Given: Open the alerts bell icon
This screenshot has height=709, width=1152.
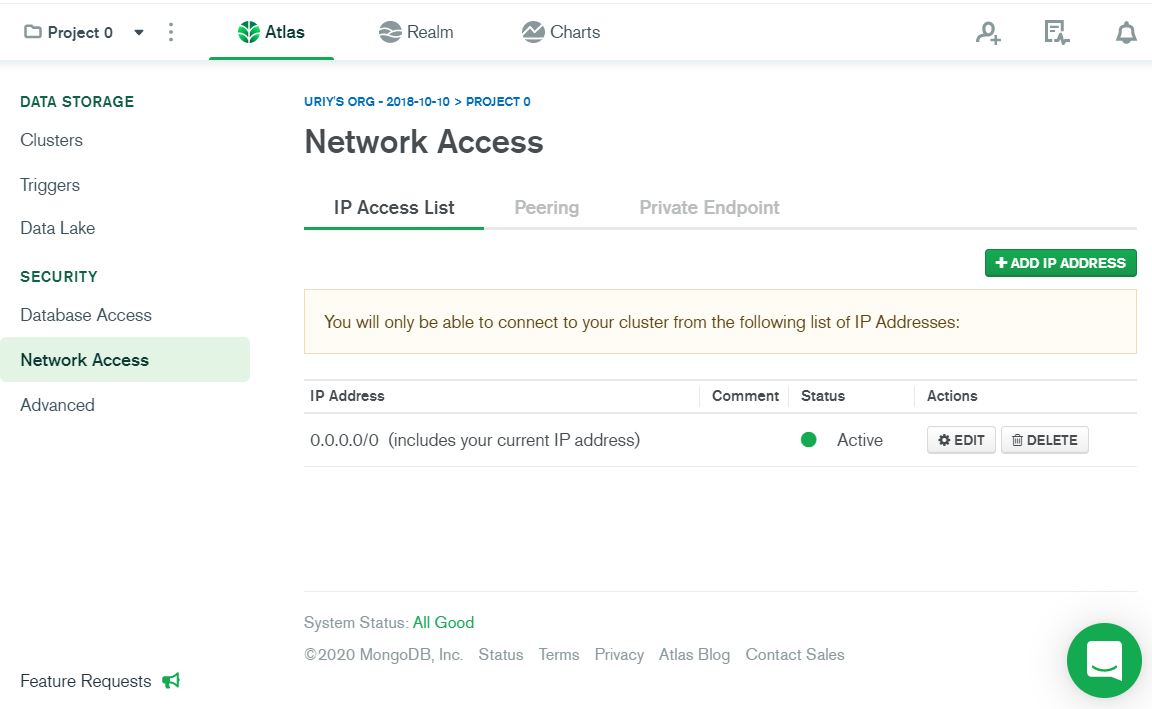Looking at the screenshot, I should pos(1126,33).
